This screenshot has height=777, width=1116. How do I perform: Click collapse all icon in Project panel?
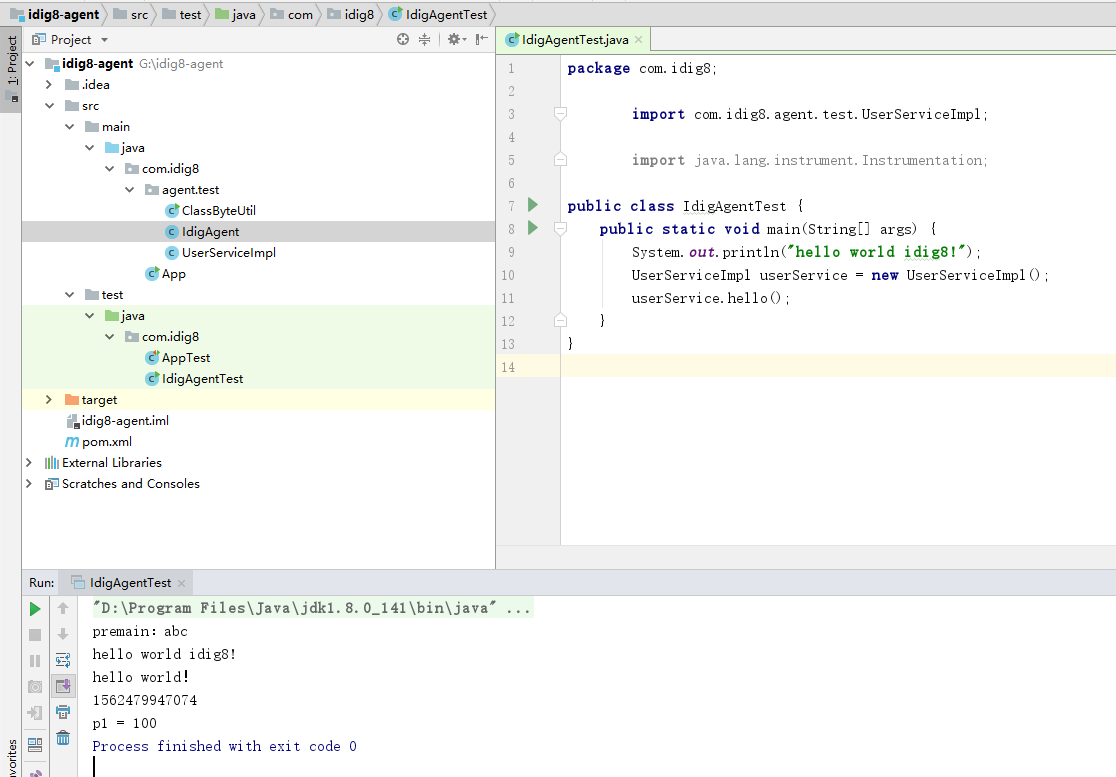point(424,40)
